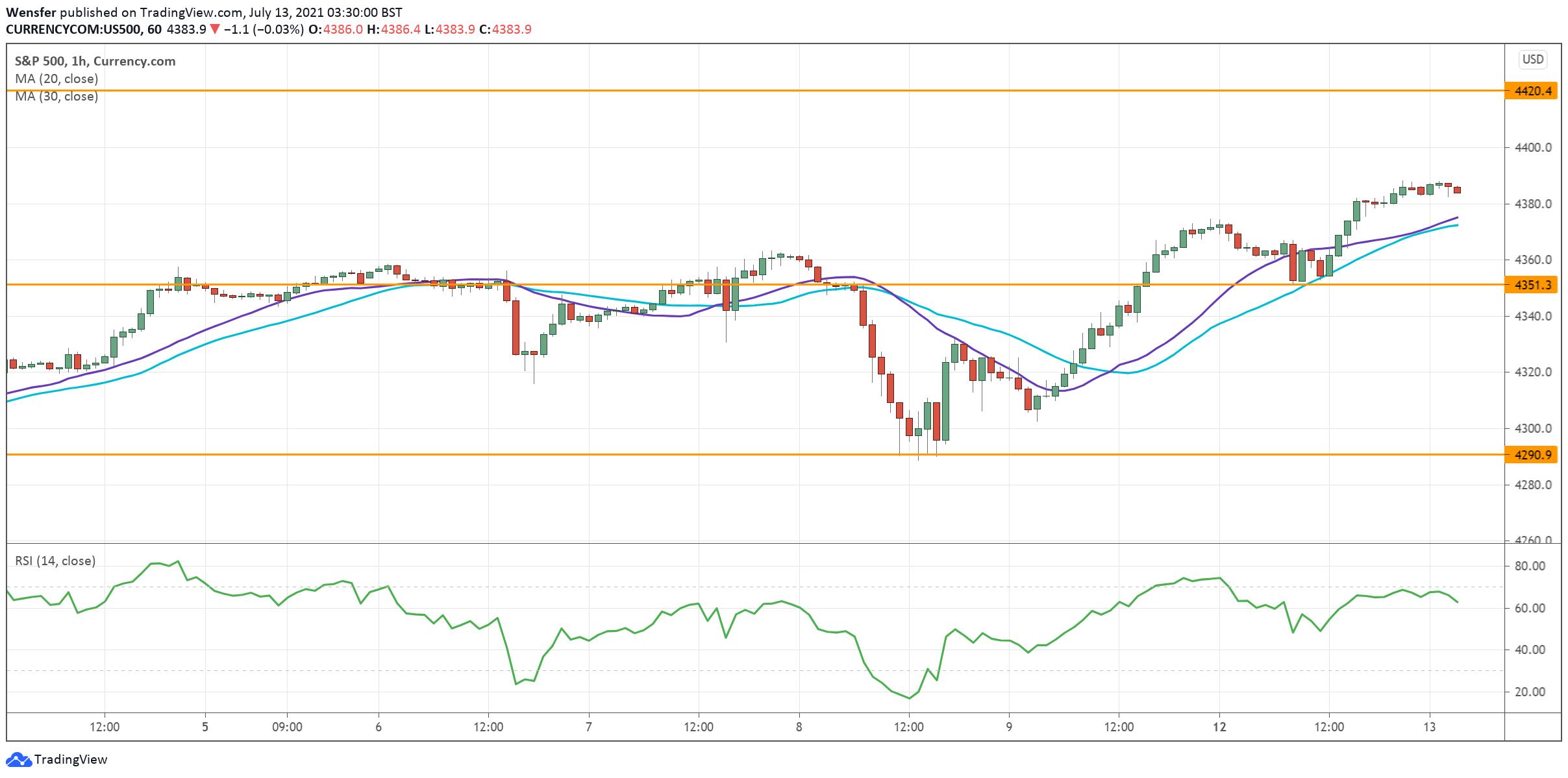
Task: Click the date label 6 on time axis
Action: point(379,727)
